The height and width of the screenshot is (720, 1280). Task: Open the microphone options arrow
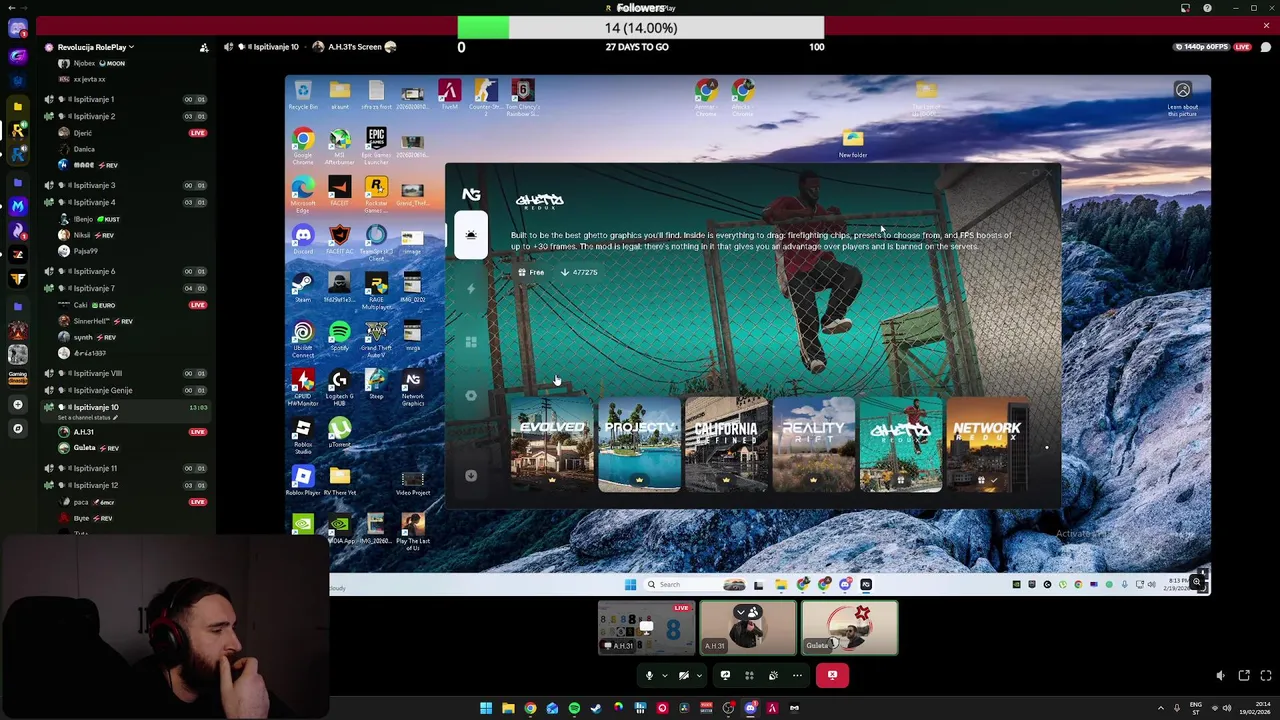coord(665,676)
